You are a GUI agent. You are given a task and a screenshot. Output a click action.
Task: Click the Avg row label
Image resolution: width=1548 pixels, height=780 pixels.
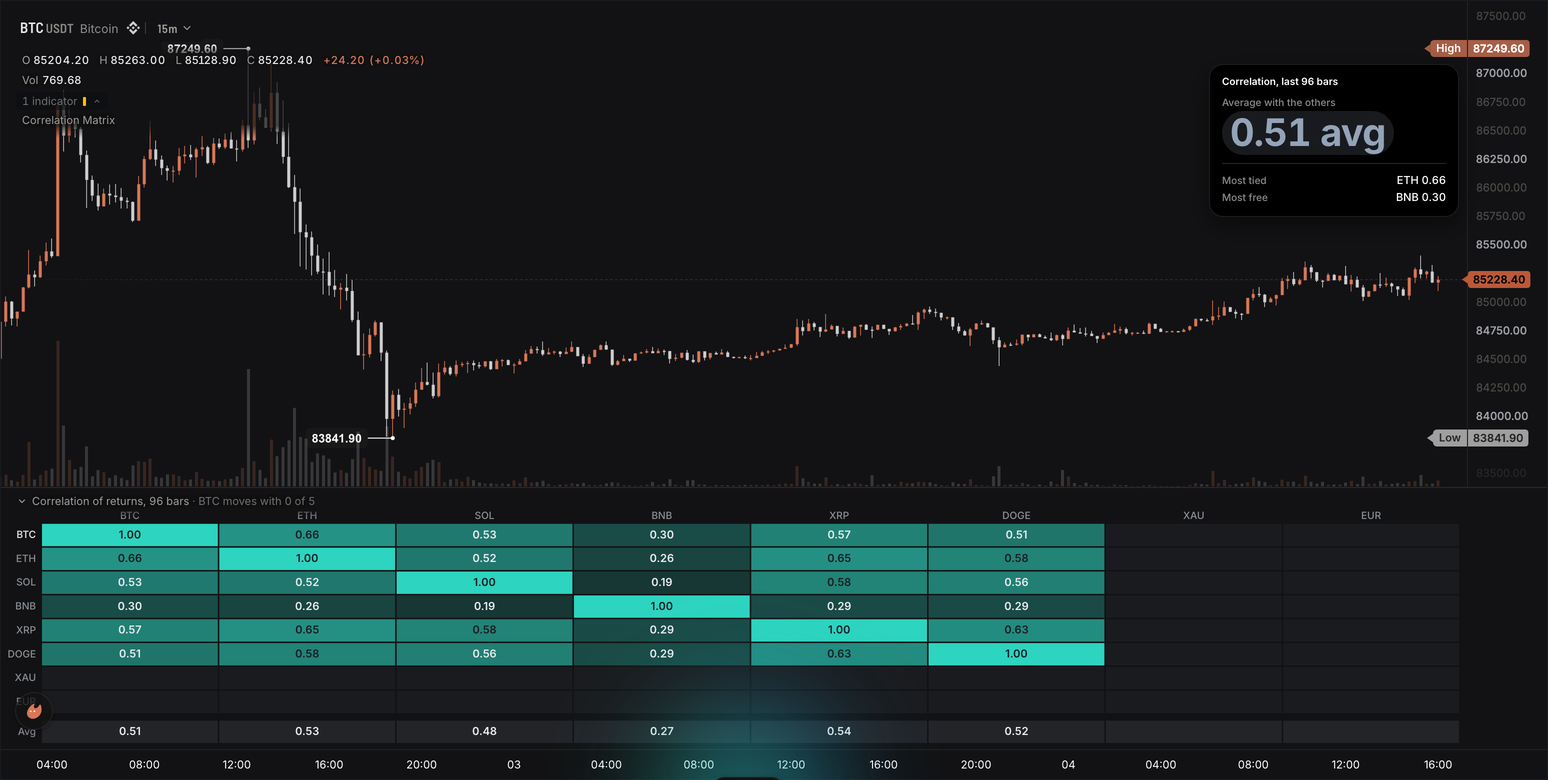(27, 732)
